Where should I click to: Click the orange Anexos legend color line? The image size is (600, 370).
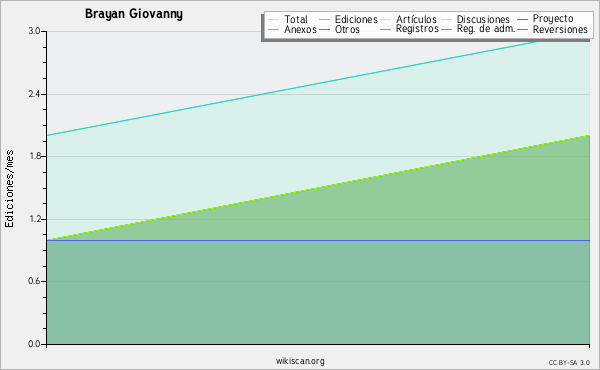click(x=274, y=29)
